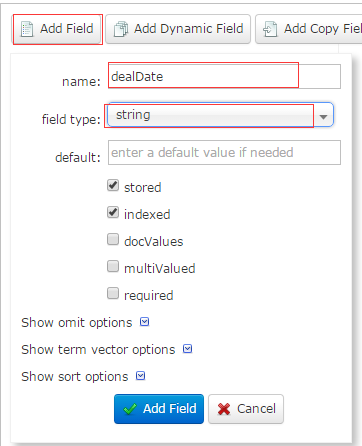Click the name: label
Image resolution: width=362 pixels, height=446 pixels.
coord(81,82)
